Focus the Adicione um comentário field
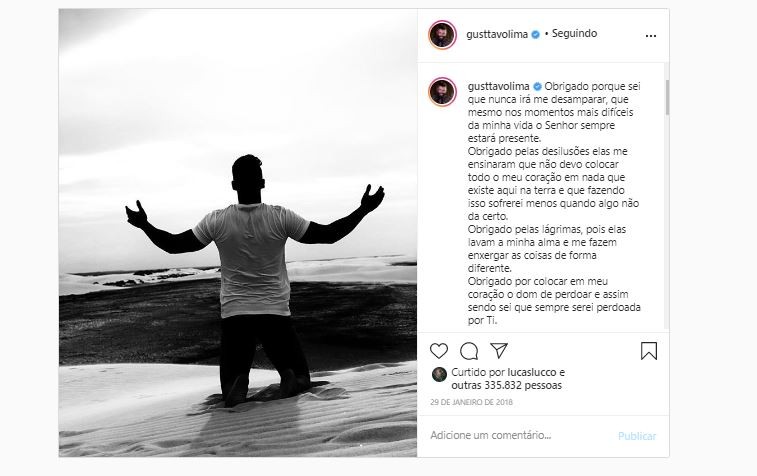 pos(519,435)
